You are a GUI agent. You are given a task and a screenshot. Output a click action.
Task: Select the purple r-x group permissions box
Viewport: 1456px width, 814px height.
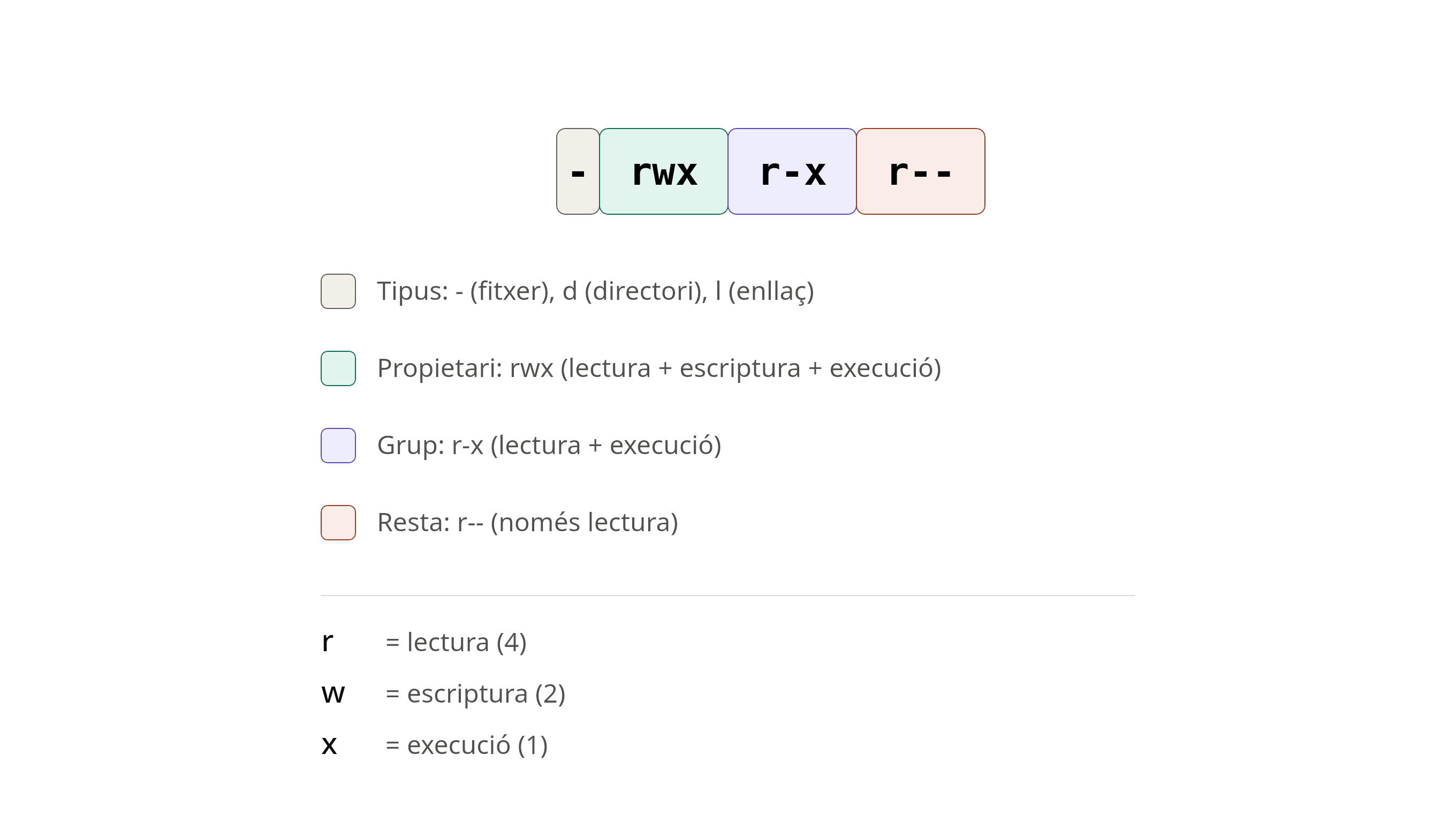[x=792, y=171]
